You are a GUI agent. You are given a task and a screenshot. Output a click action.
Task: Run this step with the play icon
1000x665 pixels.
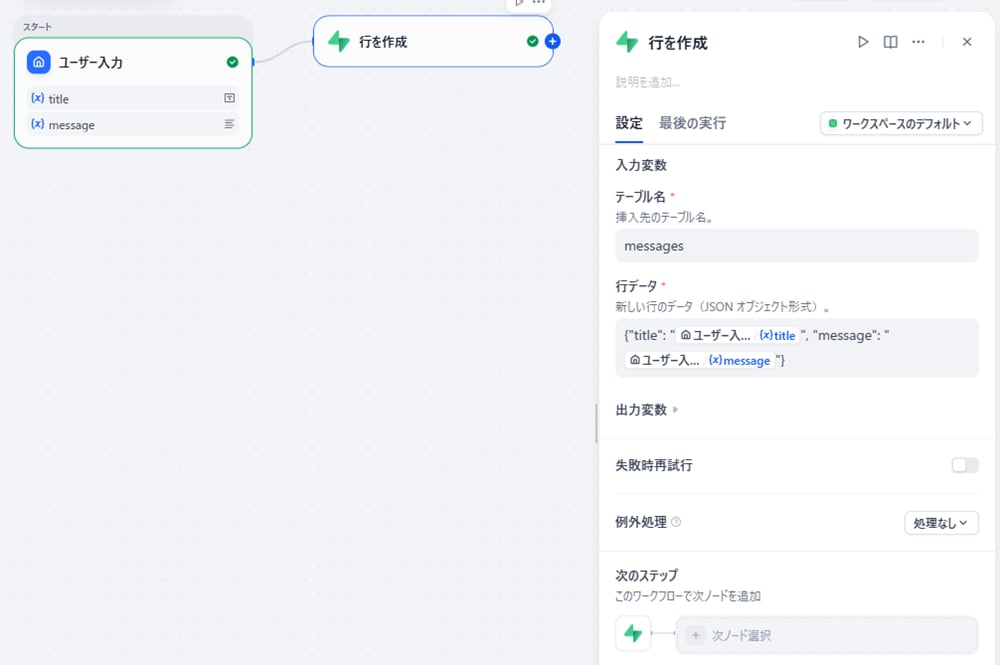click(863, 42)
